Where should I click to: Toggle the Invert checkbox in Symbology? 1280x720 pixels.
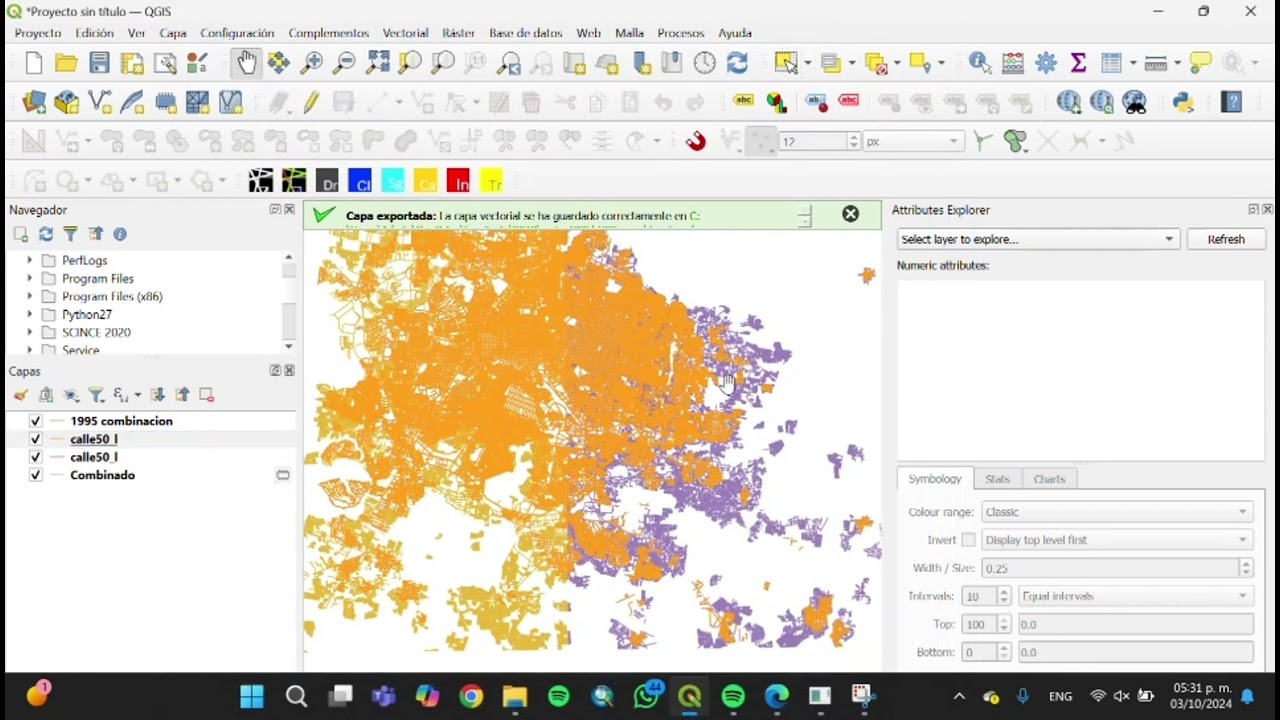coord(968,540)
